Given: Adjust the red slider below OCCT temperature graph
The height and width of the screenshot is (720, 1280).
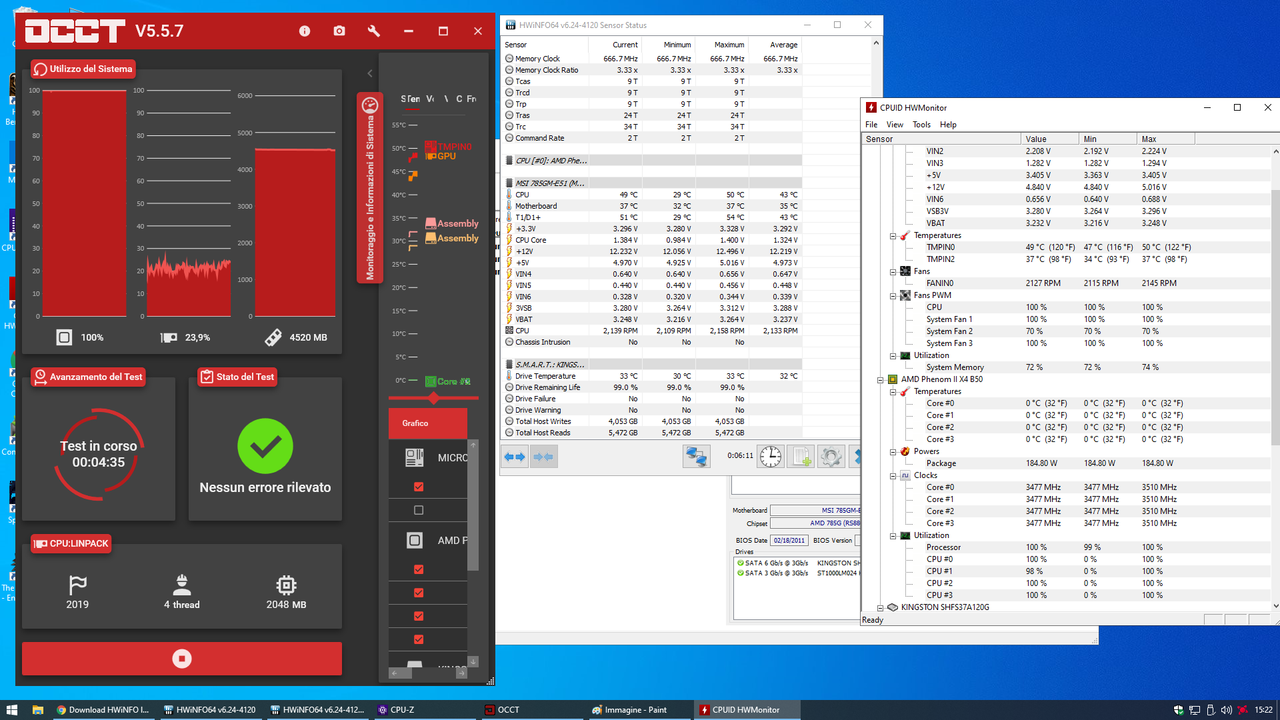Looking at the screenshot, I should pyautogui.click(x=434, y=398).
